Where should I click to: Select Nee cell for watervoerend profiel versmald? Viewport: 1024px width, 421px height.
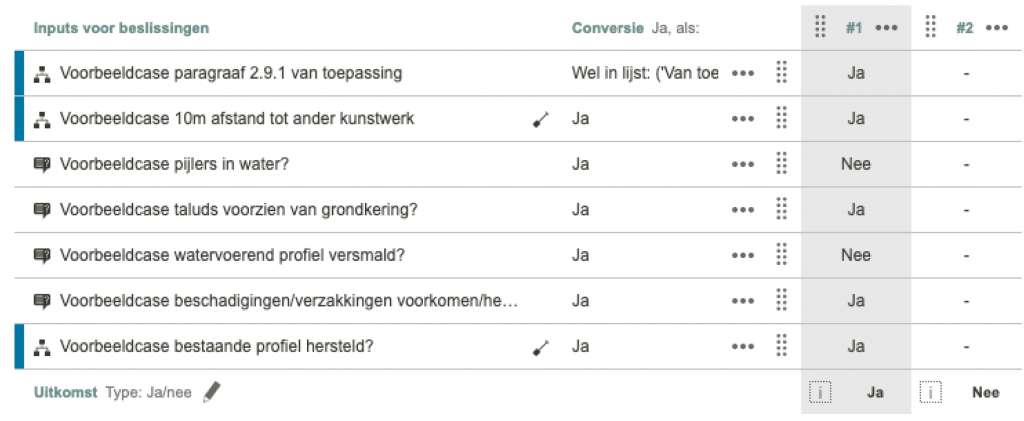coord(856,255)
